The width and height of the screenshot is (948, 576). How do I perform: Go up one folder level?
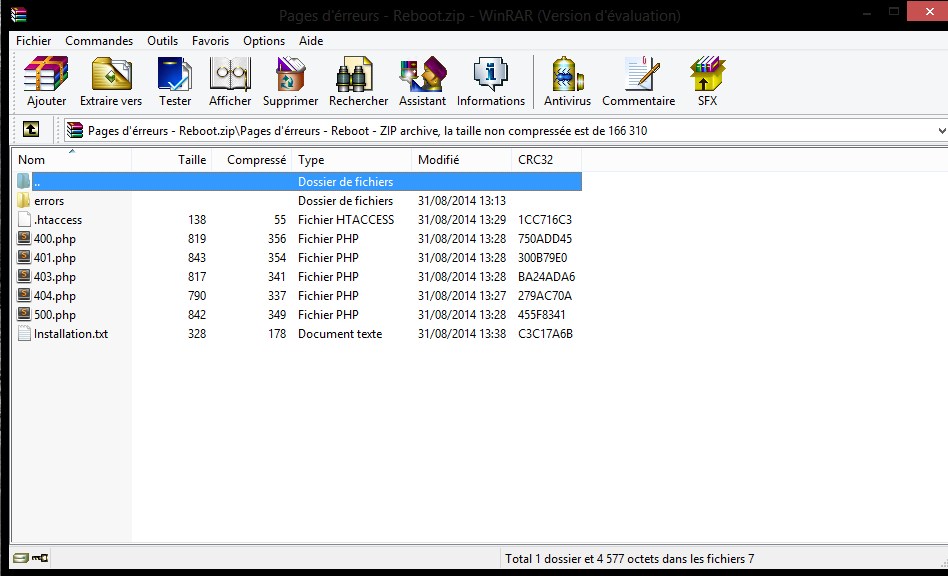pyautogui.click(x=31, y=129)
